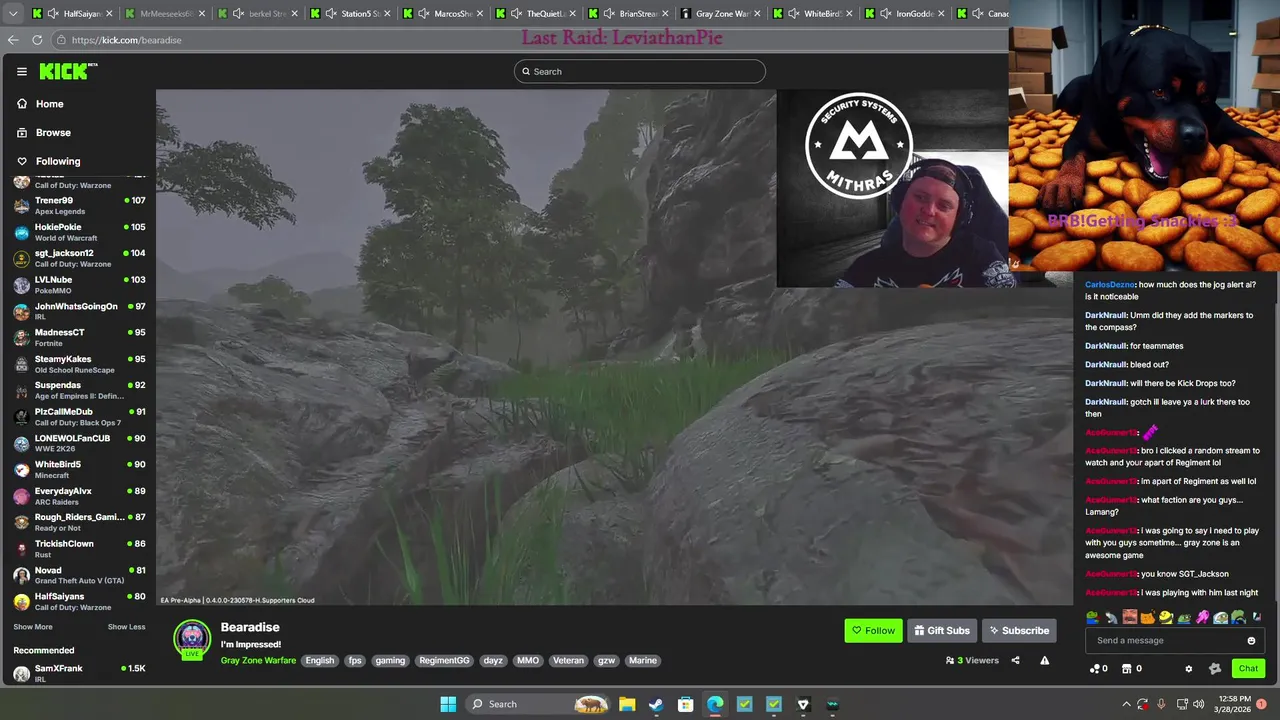Insert the pink emote in the emote row
Image resolution: width=1280 pixels, height=720 pixels.
(x=1203, y=618)
